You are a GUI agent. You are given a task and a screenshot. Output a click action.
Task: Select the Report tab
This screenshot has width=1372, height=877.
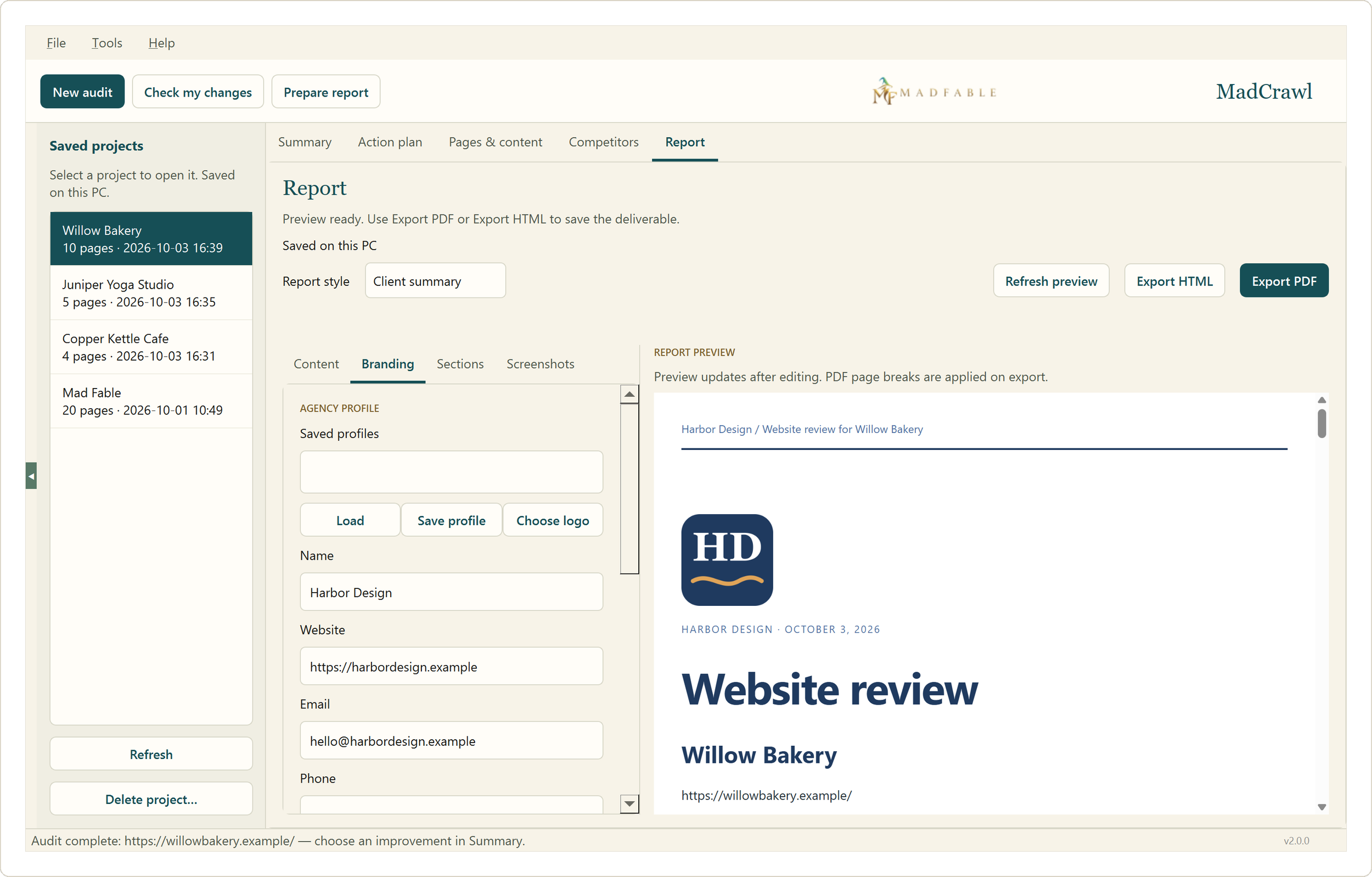pyautogui.click(x=685, y=143)
